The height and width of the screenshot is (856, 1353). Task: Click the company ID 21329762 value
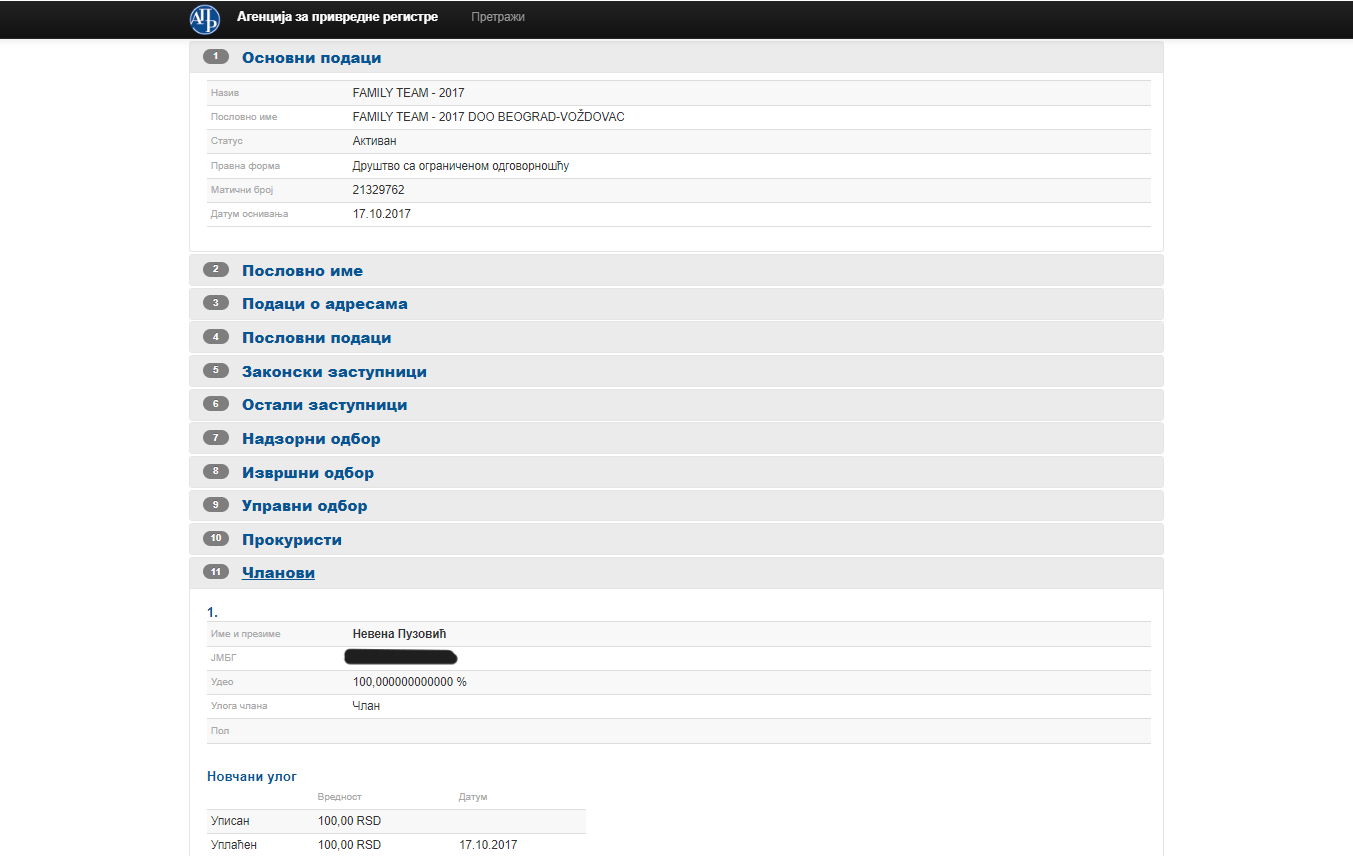pos(378,190)
